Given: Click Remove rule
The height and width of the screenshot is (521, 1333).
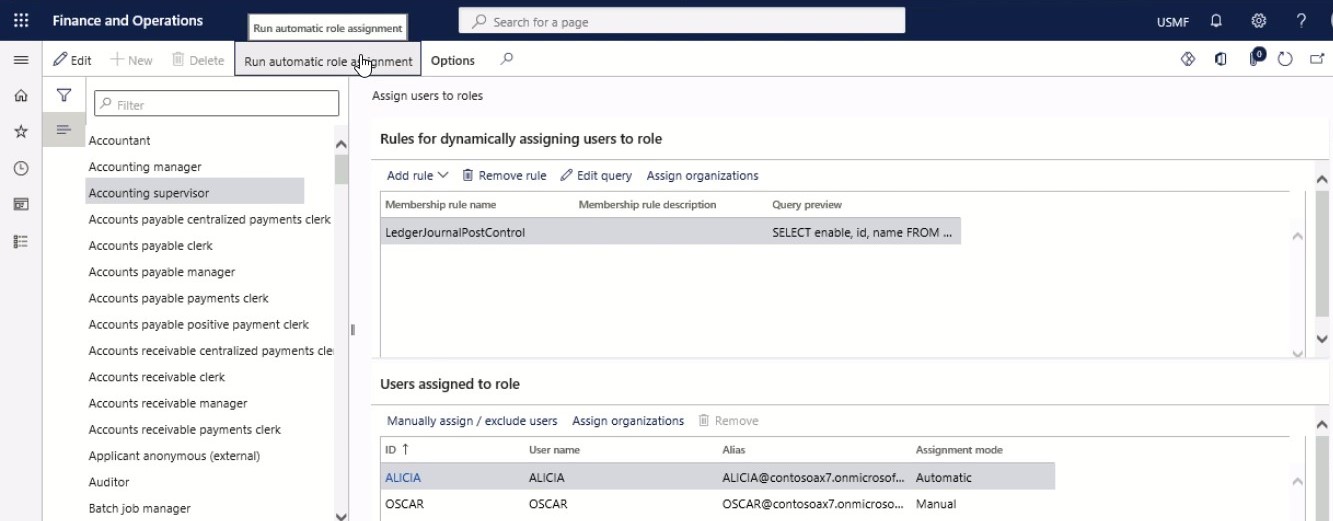Looking at the screenshot, I should pos(504,175).
